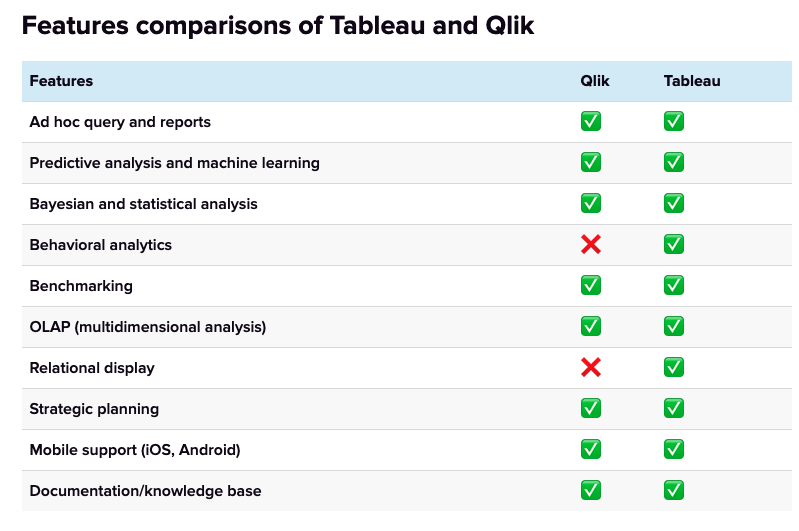Click the Mobile support (iOS, Android) label
This screenshot has width=799, height=531.
(x=135, y=450)
